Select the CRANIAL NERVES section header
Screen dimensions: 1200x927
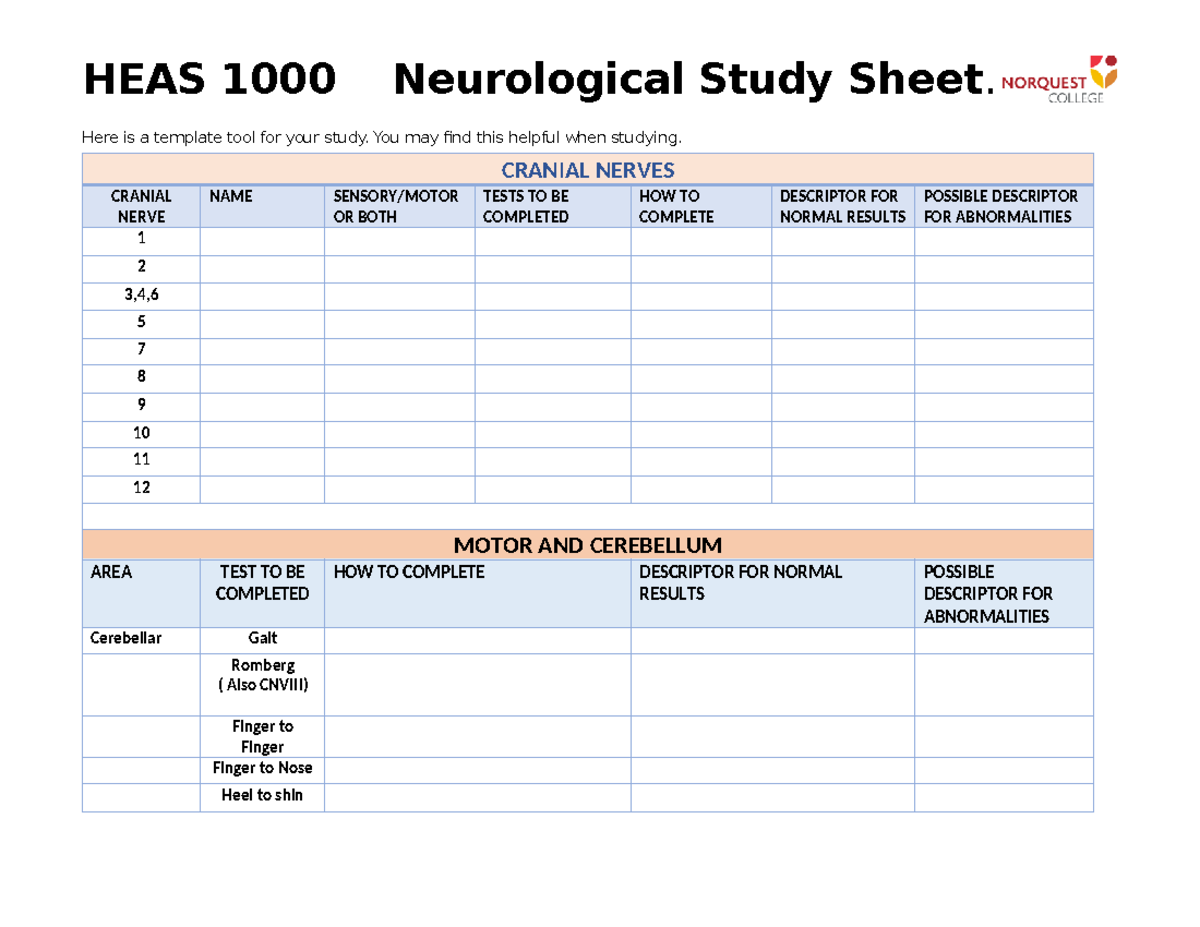click(x=588, y=170)
